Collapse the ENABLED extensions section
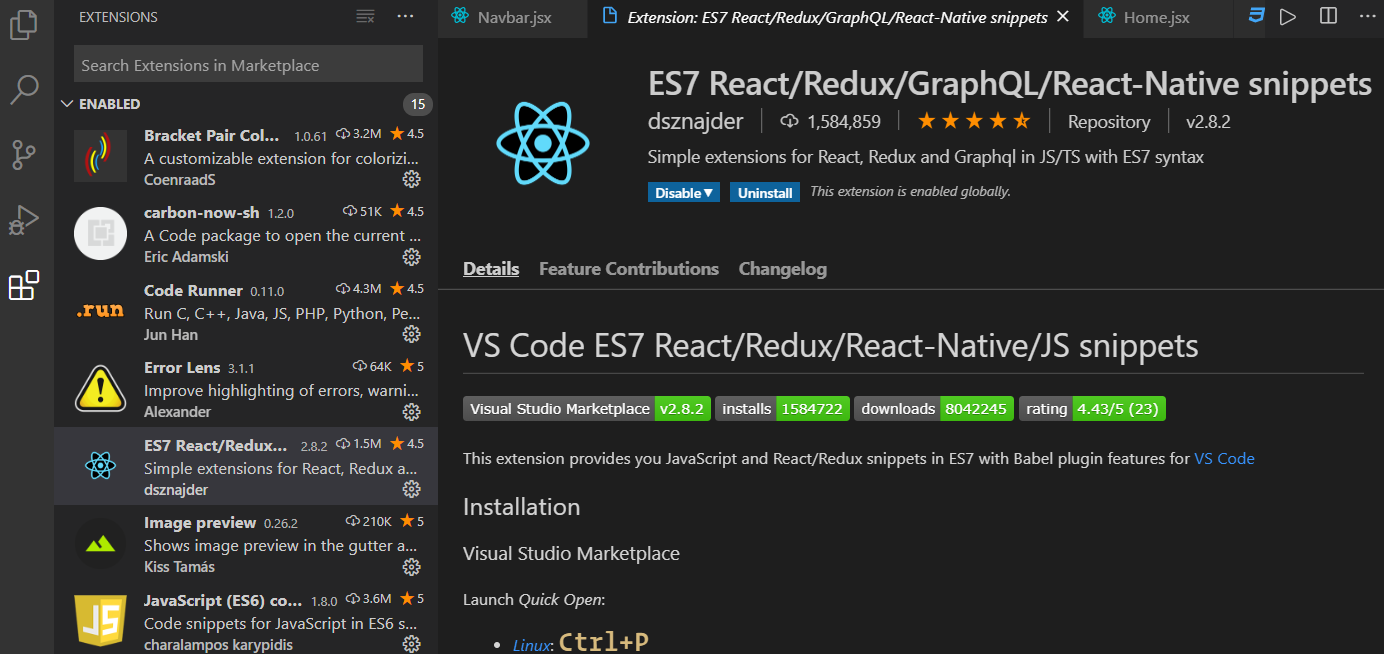The image size is (1384, 654). point(67,103)
